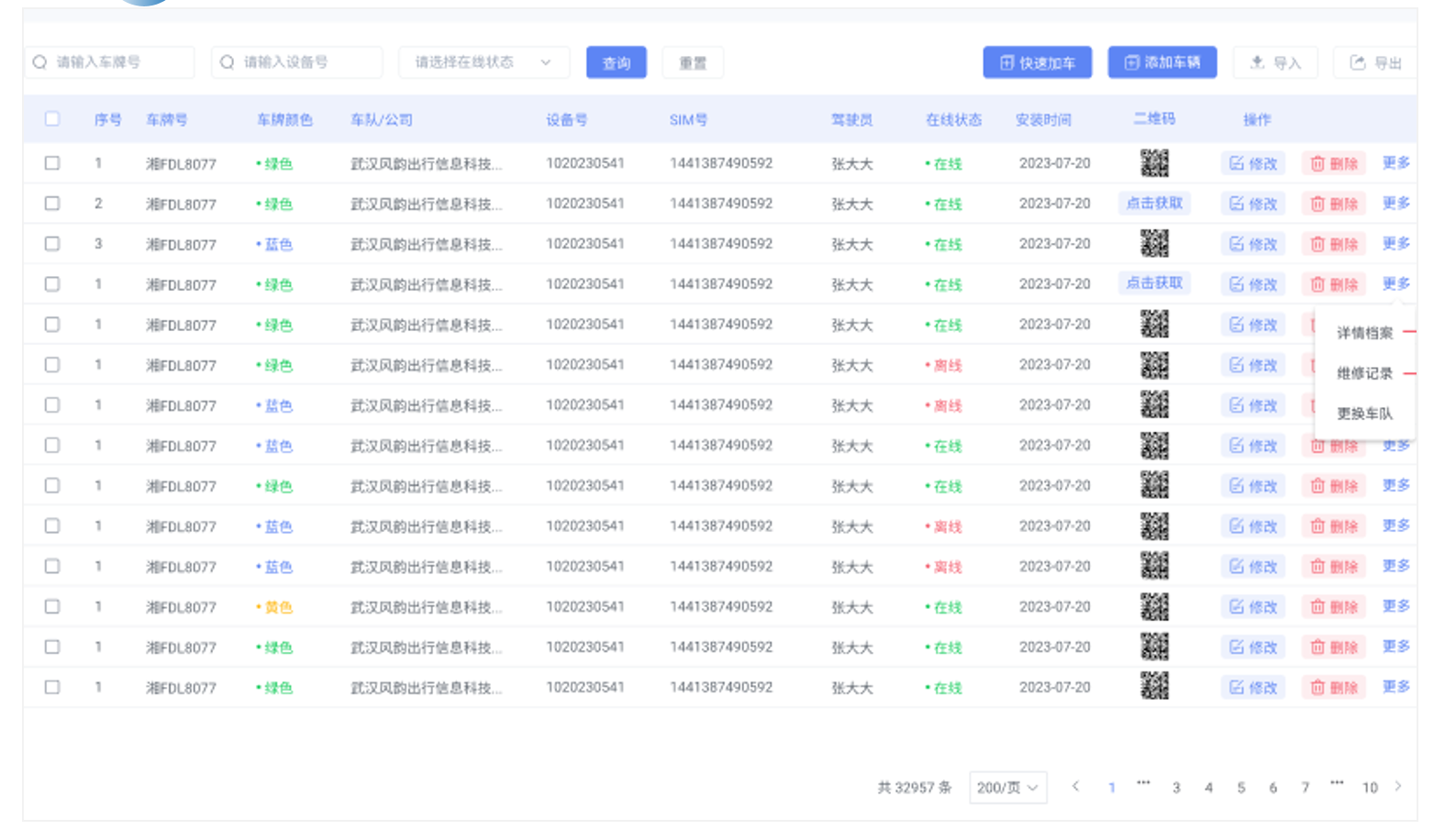The width and height of the screenshot is (1456, 830).
Task: Click the 查询 search button
Action: click(x=617, y=62)
